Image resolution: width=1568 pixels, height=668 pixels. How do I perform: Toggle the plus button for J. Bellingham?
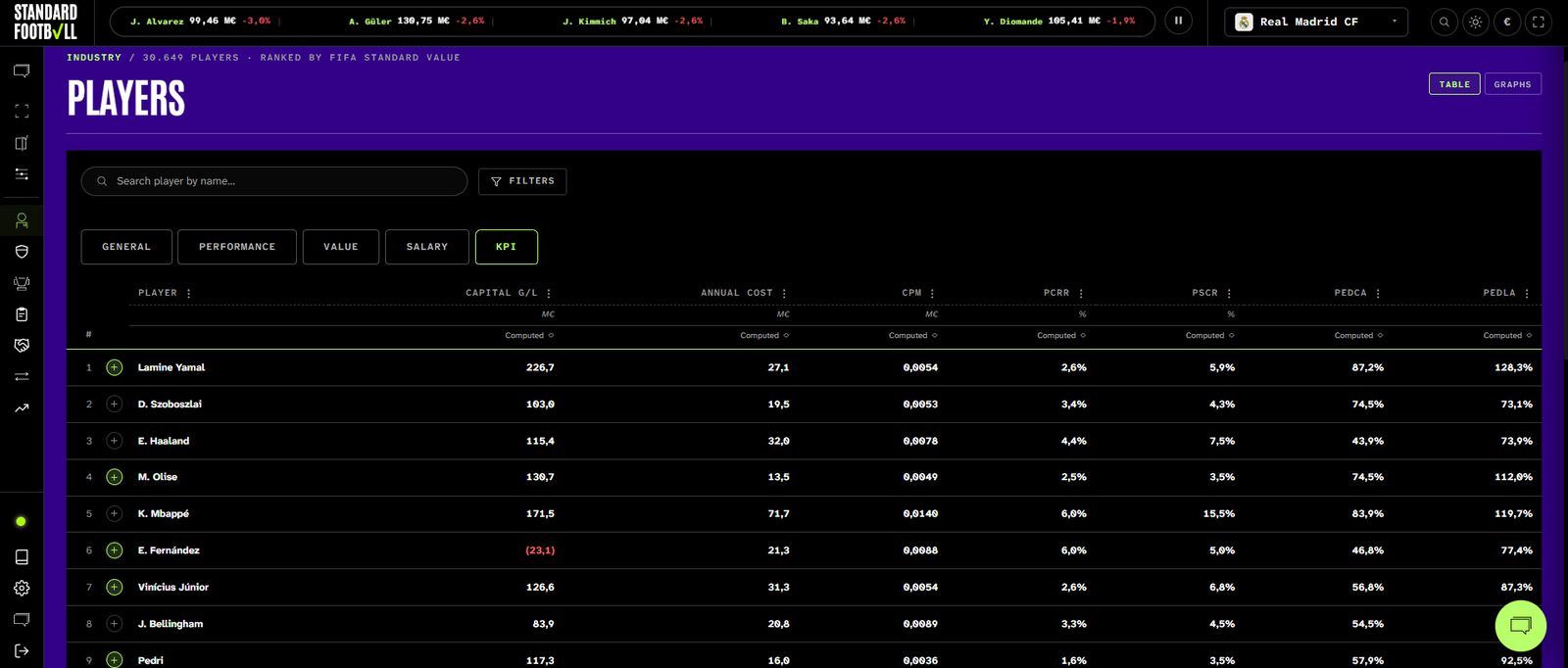click(115, 624)
